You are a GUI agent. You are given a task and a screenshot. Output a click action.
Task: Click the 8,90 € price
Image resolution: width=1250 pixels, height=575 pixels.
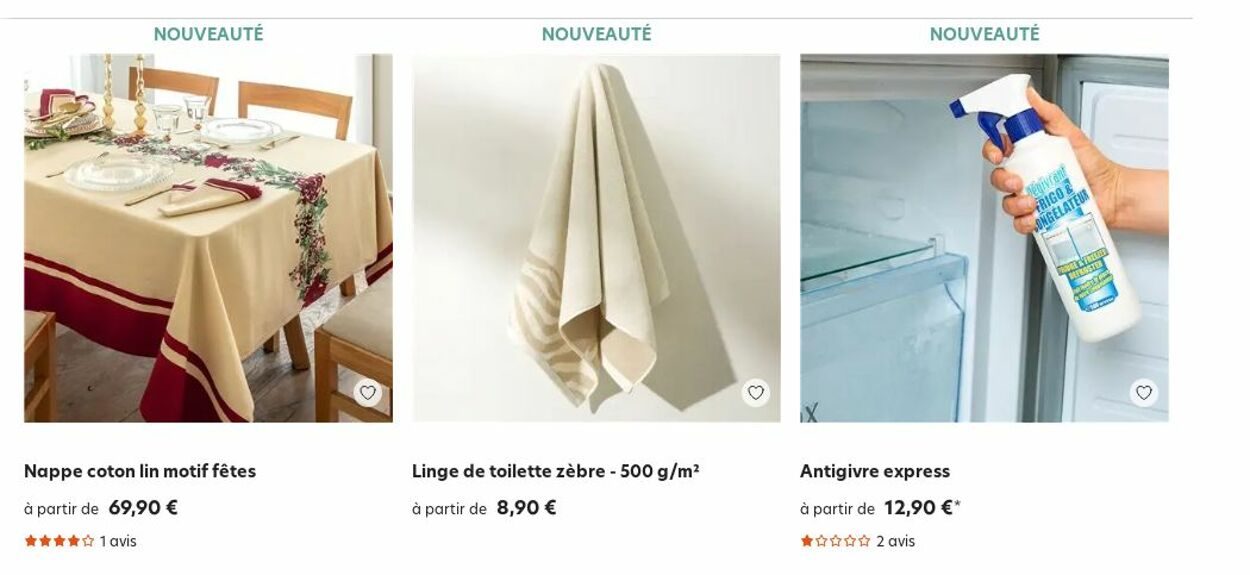(526, 508)
